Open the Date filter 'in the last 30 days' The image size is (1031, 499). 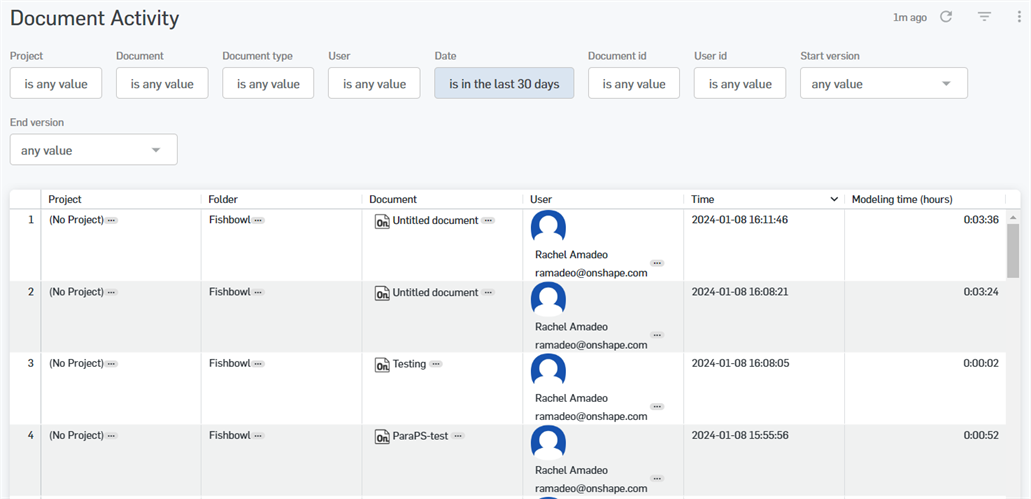(504, 84)
